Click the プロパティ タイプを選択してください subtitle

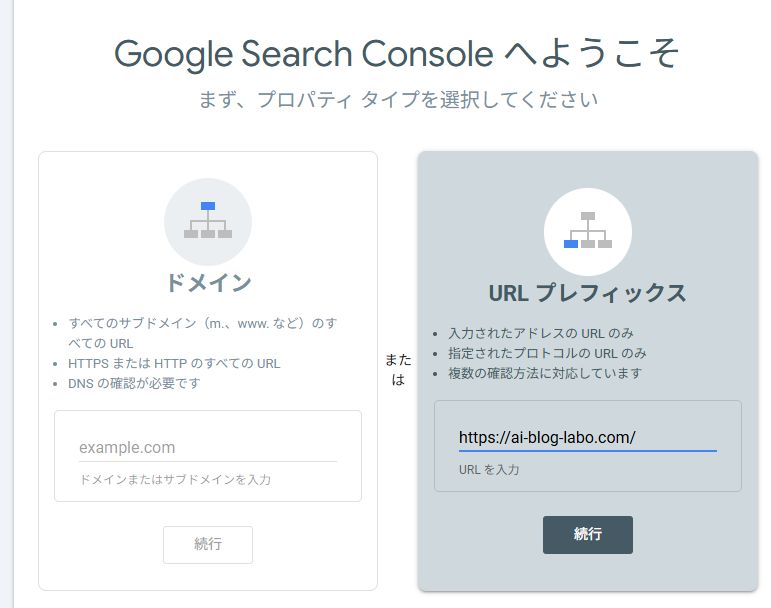[397, 100]
